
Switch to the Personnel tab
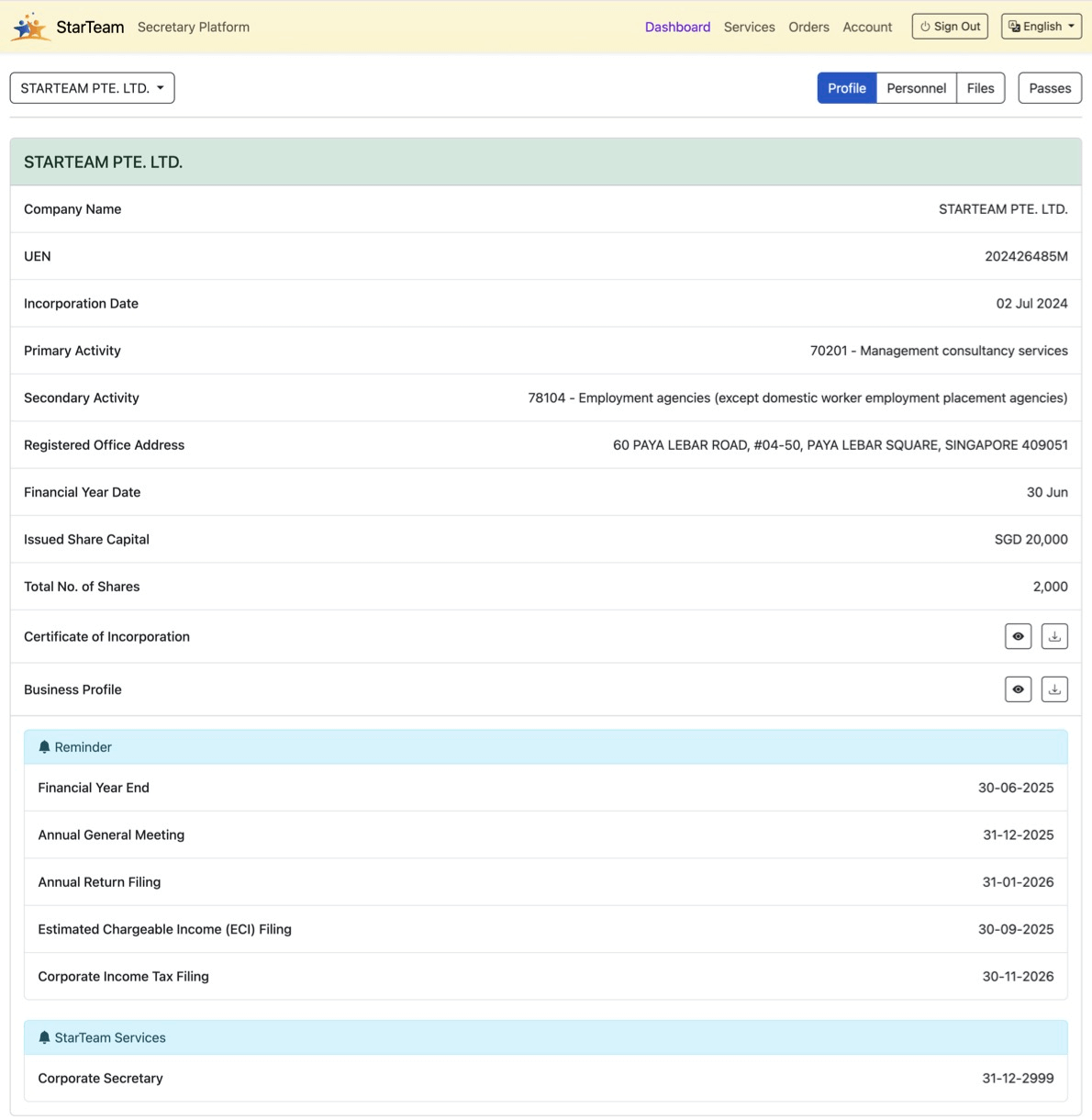pos(916,88)
